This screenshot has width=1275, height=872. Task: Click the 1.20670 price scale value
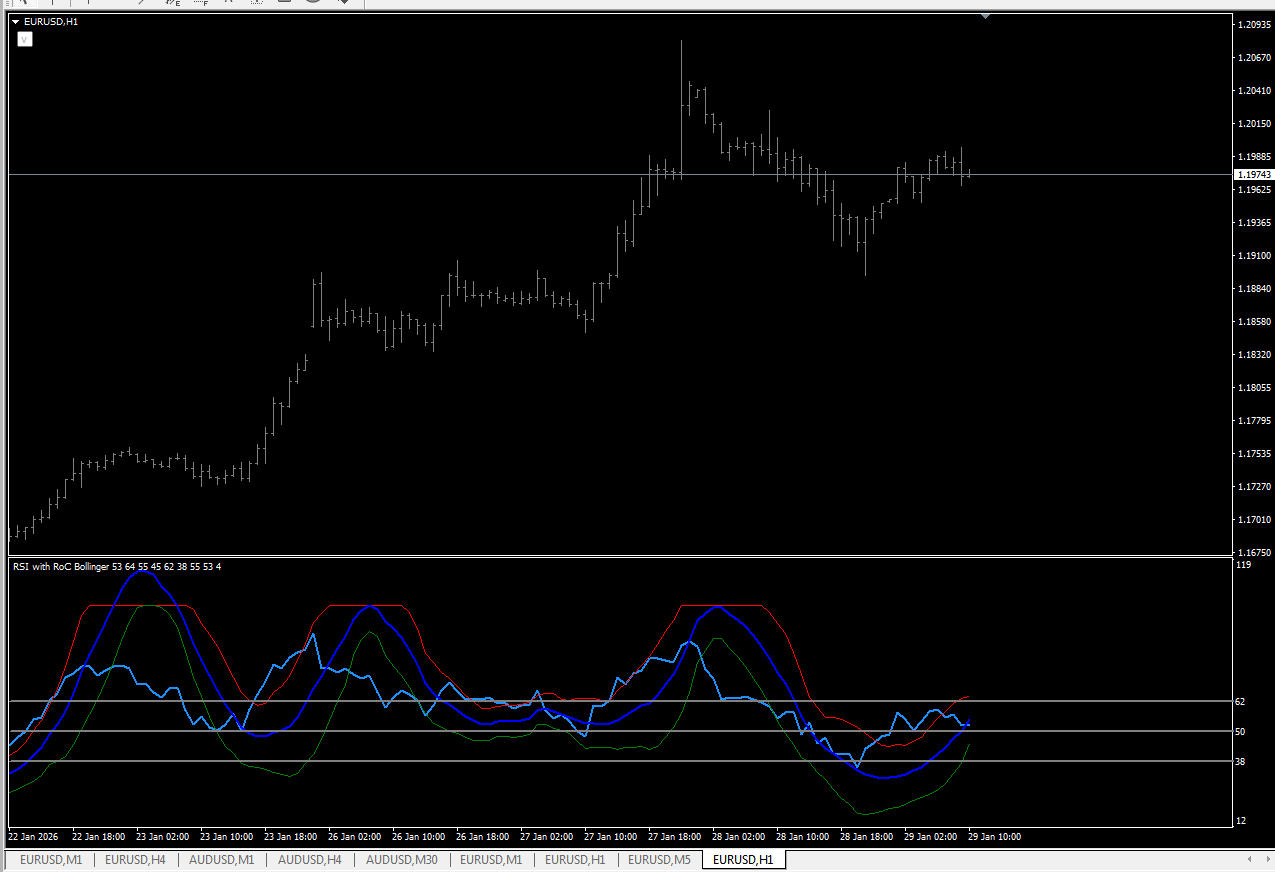pyautogui.click(x=1254, y=58)
